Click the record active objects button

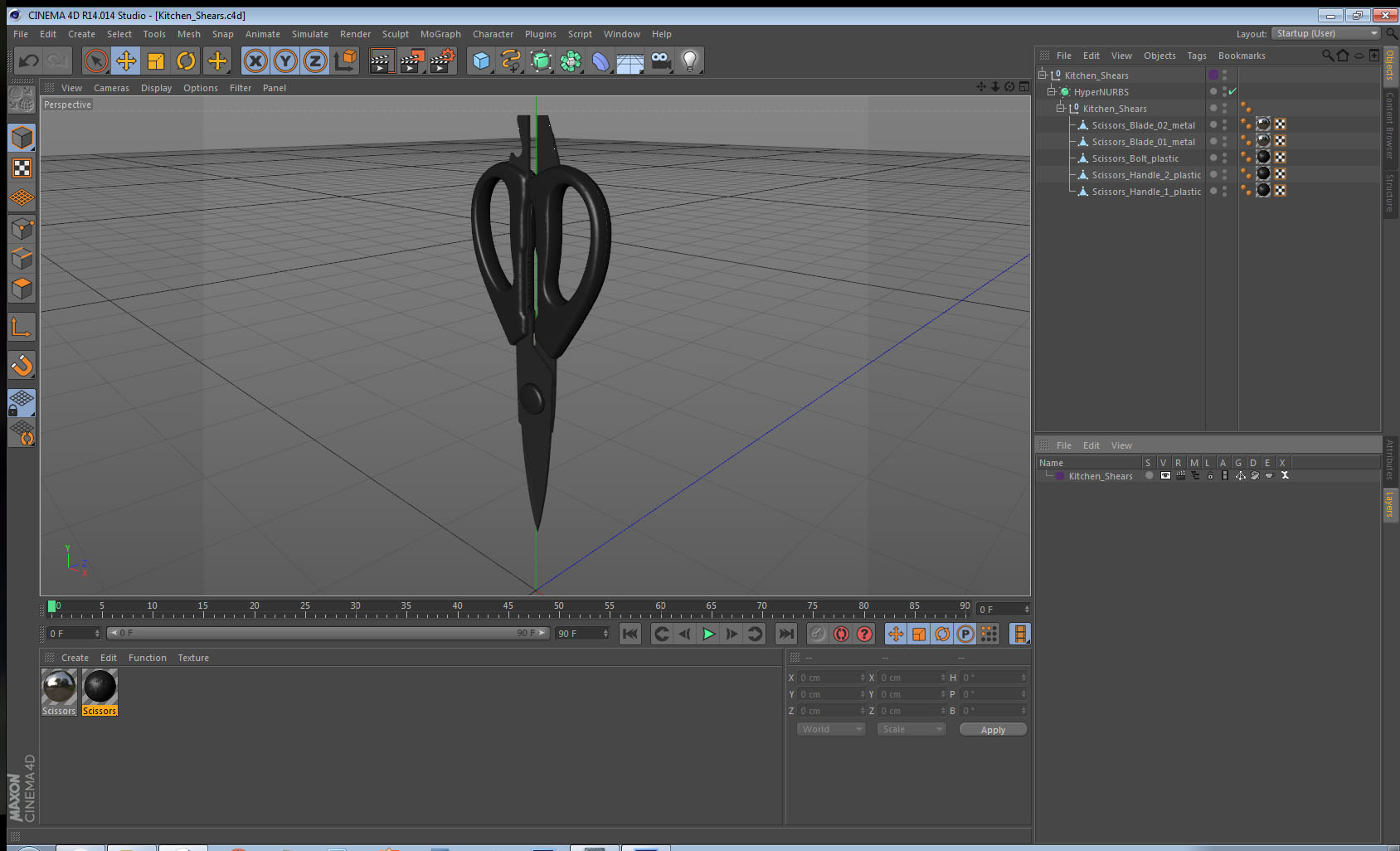[x=818, y=634]
